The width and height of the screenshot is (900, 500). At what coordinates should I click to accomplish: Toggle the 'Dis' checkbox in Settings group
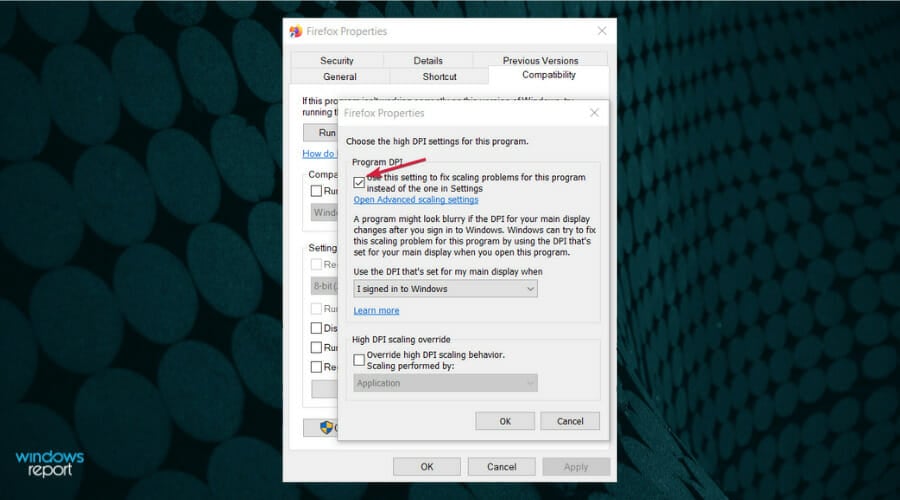[316, 328]
